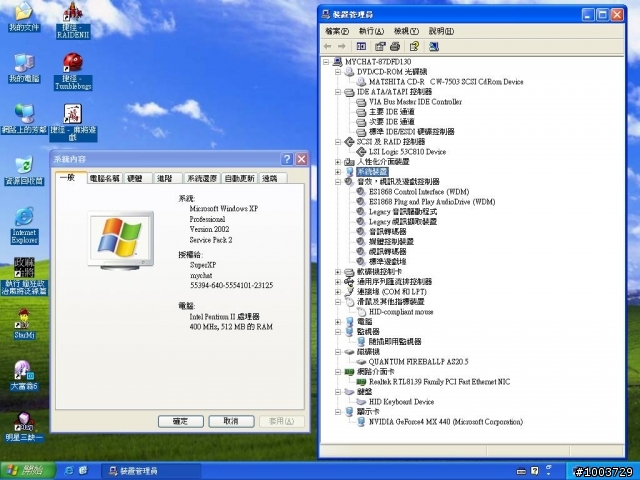Switch to the 系統還原 tab
The height and width of the screenshot is (480, 640).
[x=202, y=178]
